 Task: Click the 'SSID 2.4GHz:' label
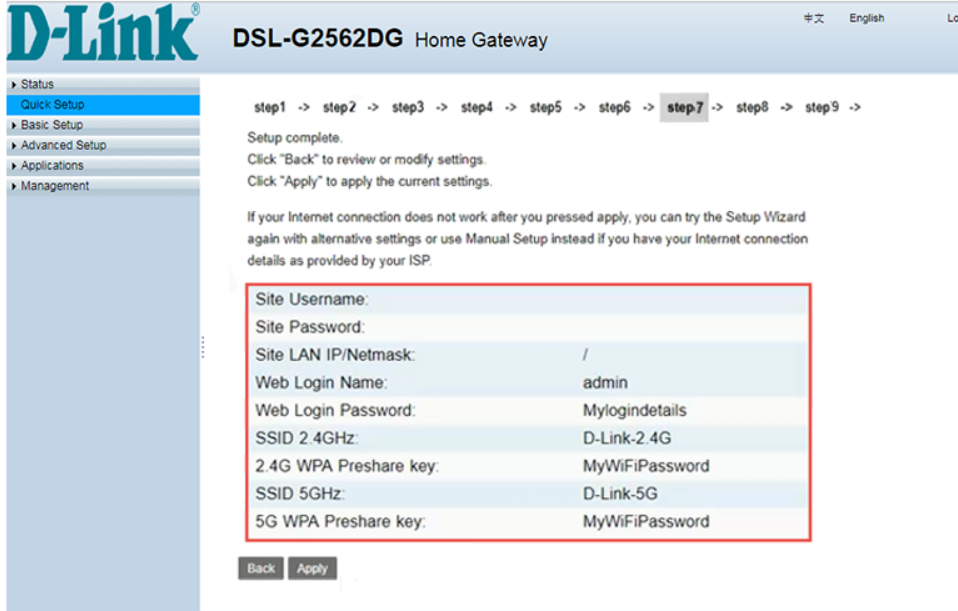307,438
